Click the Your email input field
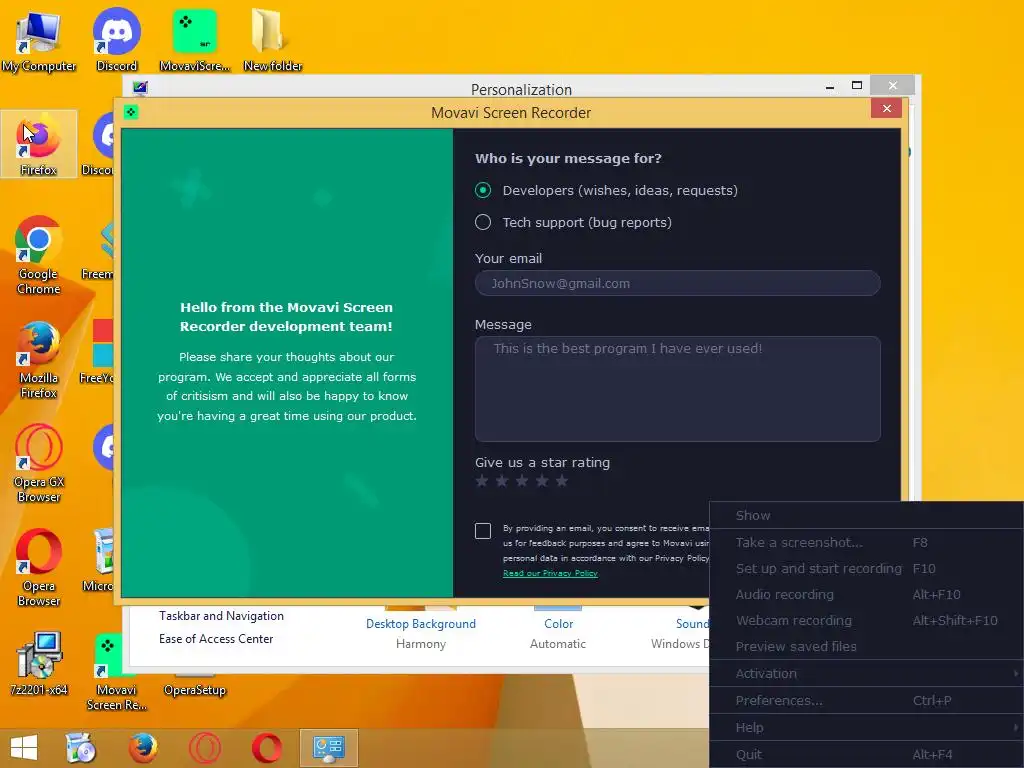This screenshot has width=1024, height=768. coord(677,283)
